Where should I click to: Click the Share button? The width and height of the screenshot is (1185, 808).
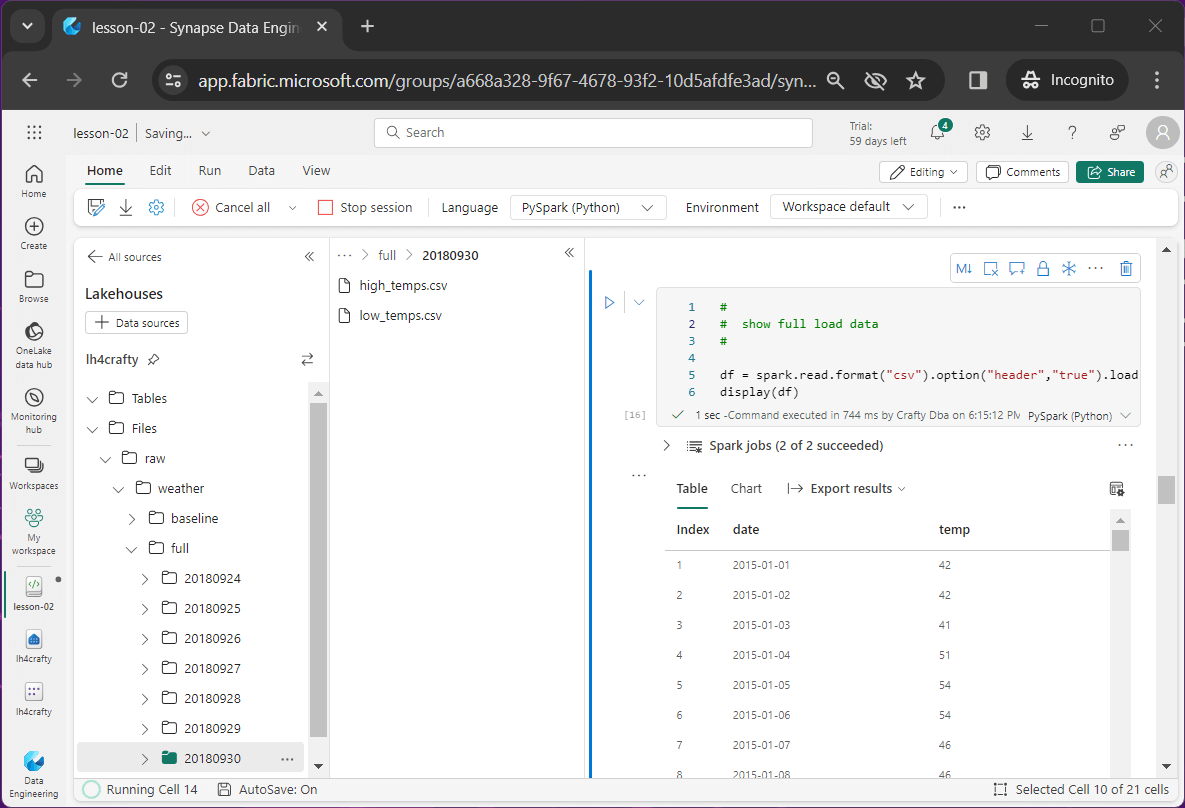tap(1109, 172)
